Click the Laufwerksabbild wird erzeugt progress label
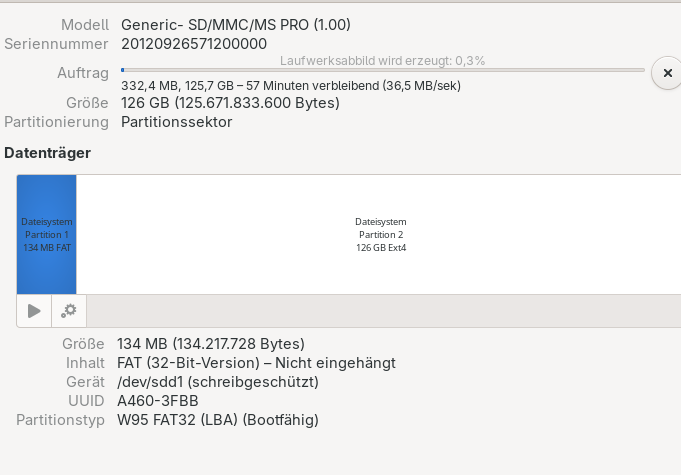The image size is (681, 475). (x=383, y=60)
